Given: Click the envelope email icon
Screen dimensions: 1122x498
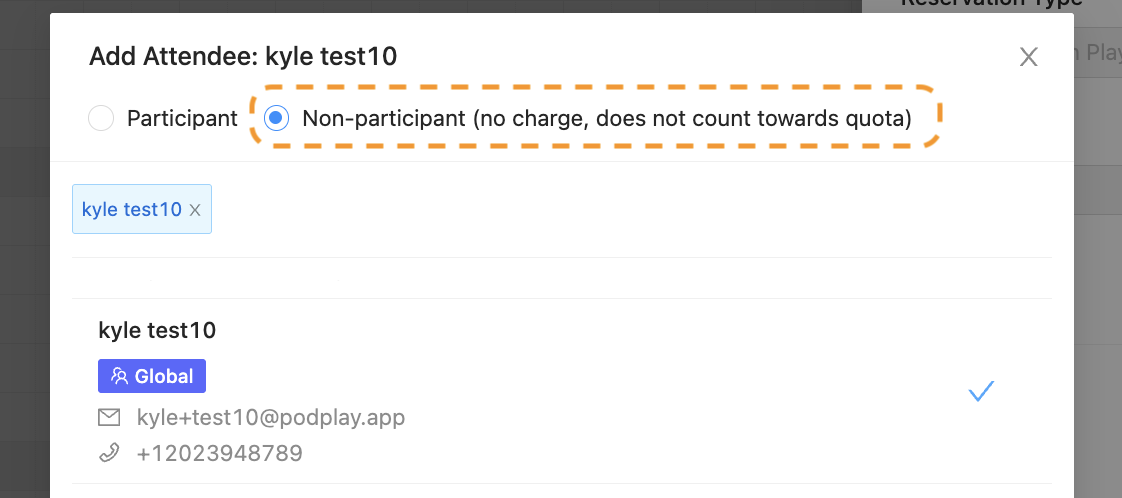Looking at the screenshot, I should pos(110,417).
